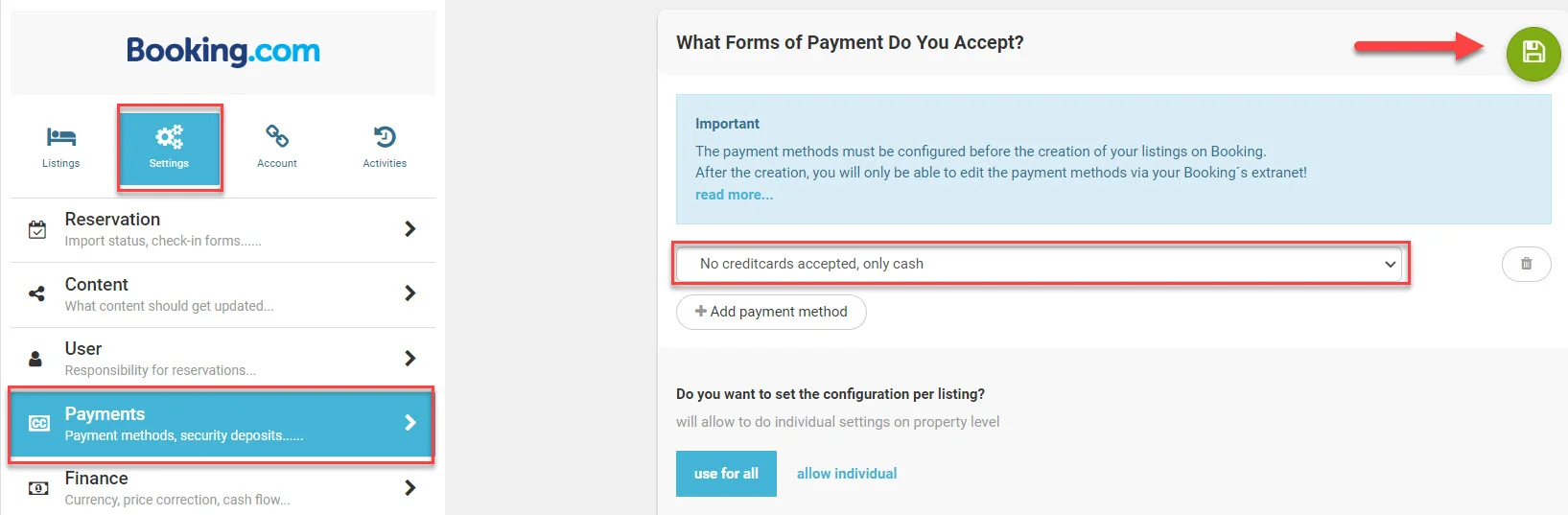
Task: Click the User person icon
Action: click(x=35, y=359)
